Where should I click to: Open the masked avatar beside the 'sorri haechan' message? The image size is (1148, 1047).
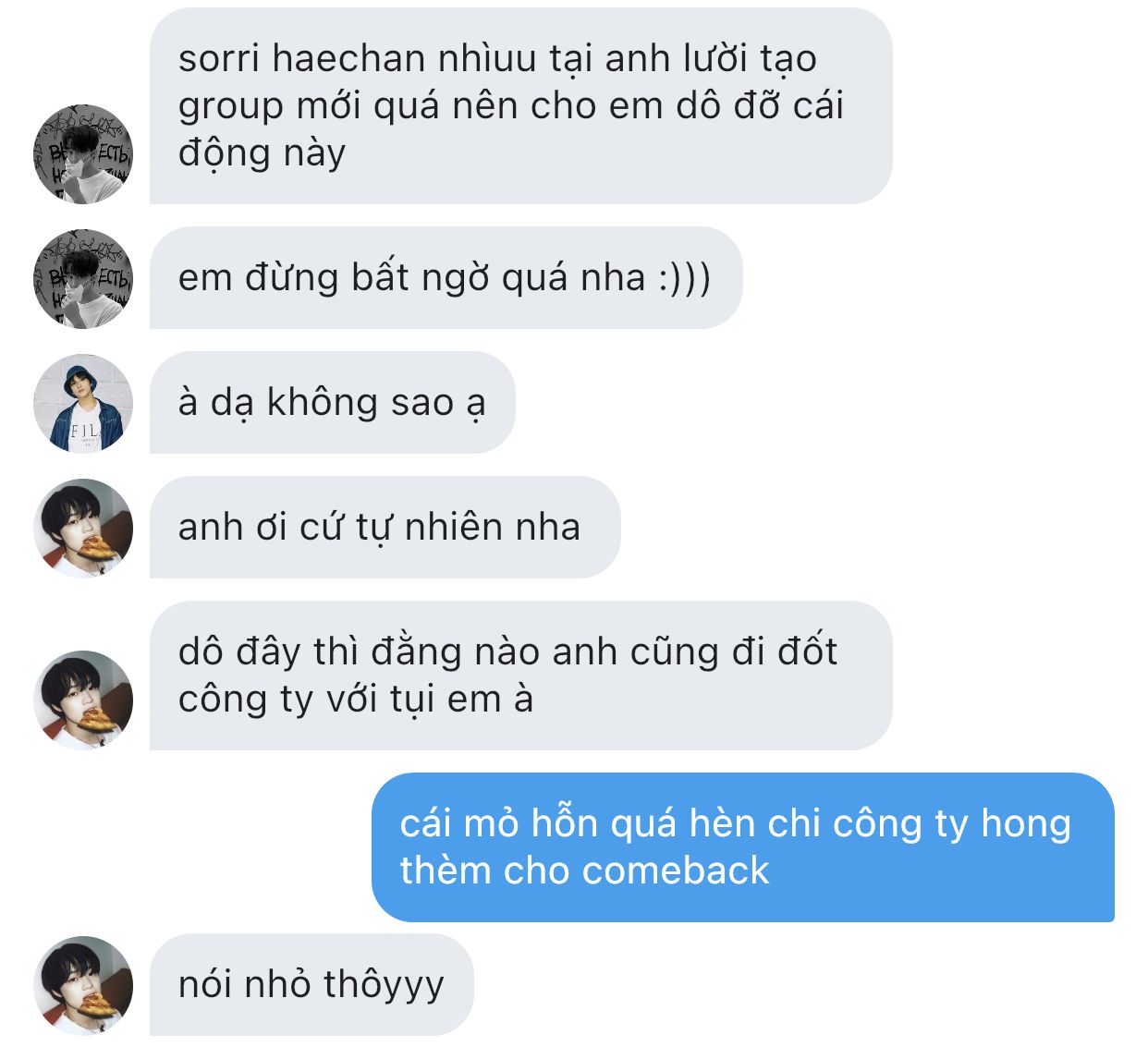pyautogui.click(x=83, y=153)
